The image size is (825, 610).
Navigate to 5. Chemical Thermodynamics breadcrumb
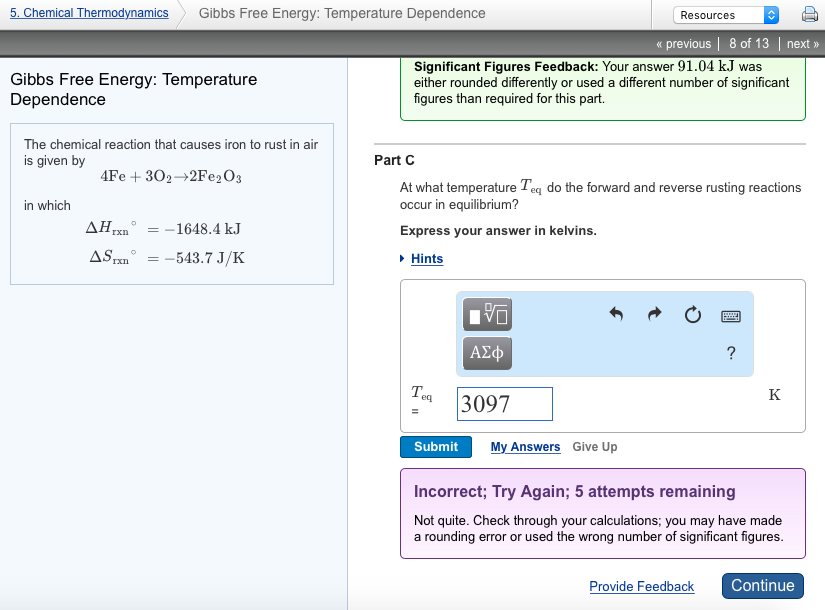86,12
